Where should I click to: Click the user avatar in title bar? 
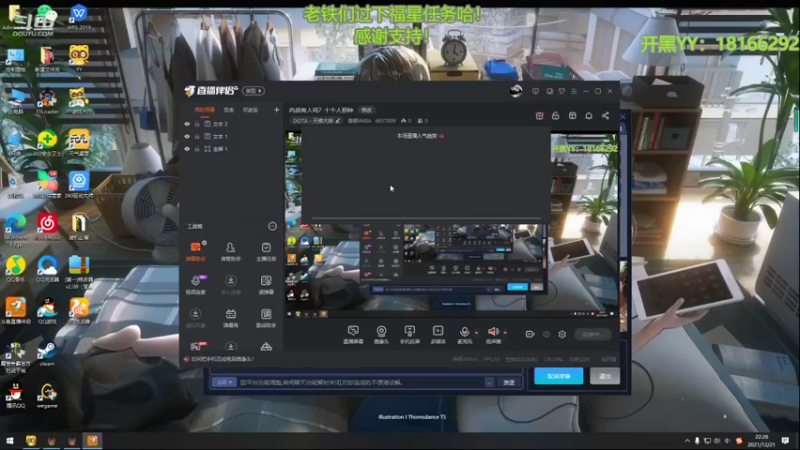tap(516, 91)
